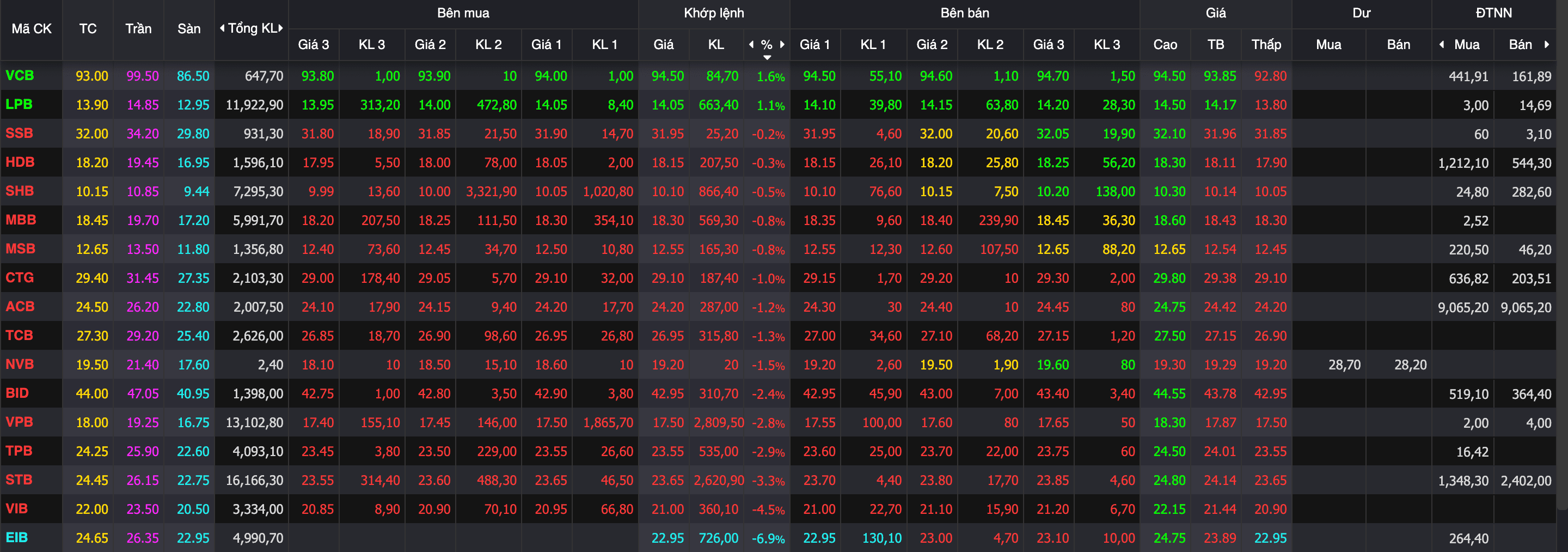Click BID ceiling price 47.05

143,393
